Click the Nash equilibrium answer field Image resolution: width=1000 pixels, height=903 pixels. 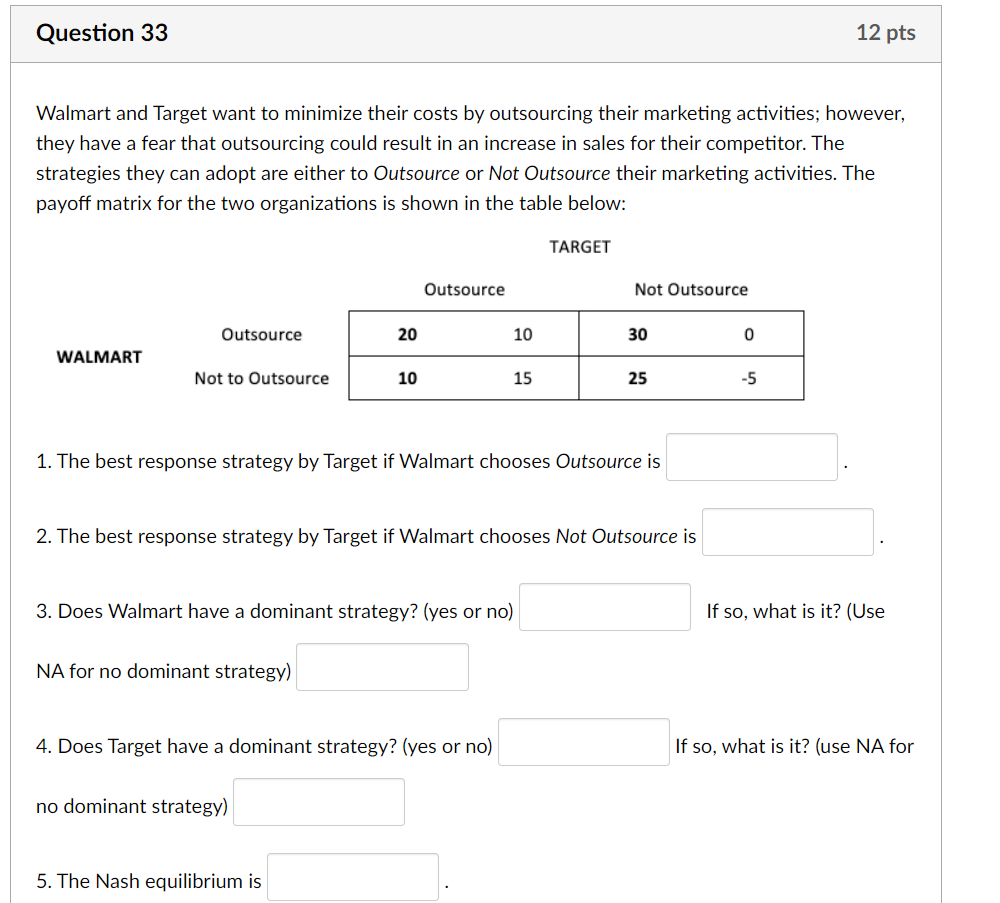tap(352, 876)
